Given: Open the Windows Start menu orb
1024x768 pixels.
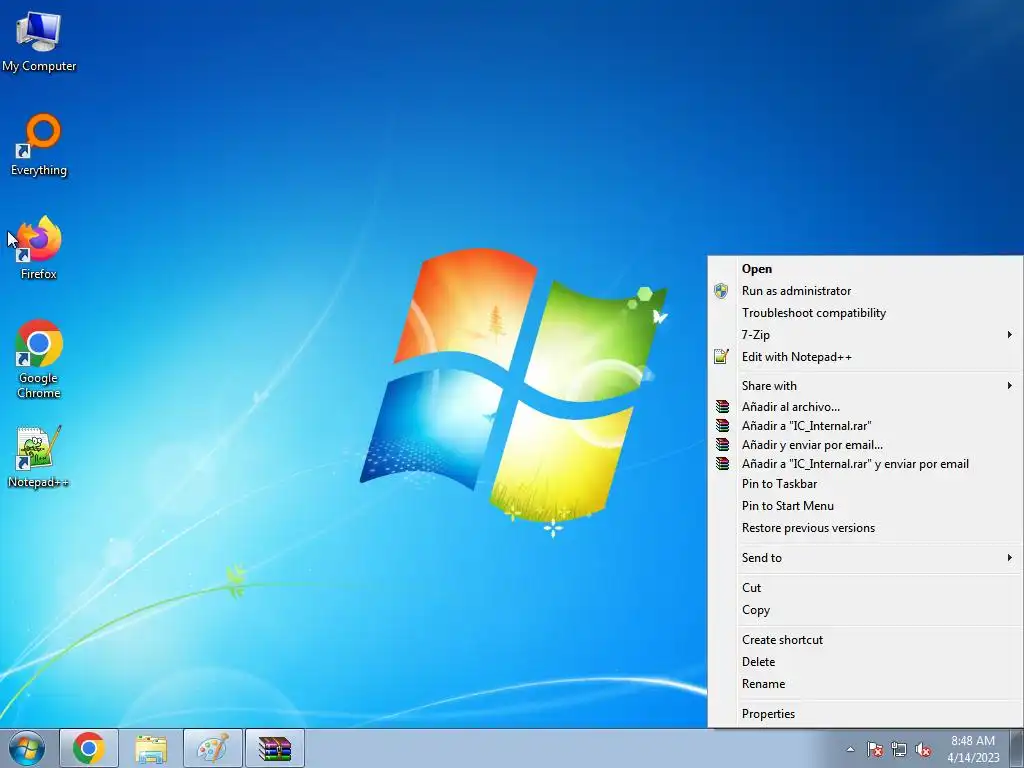Looking at the screenshot, I should [27, 748].
